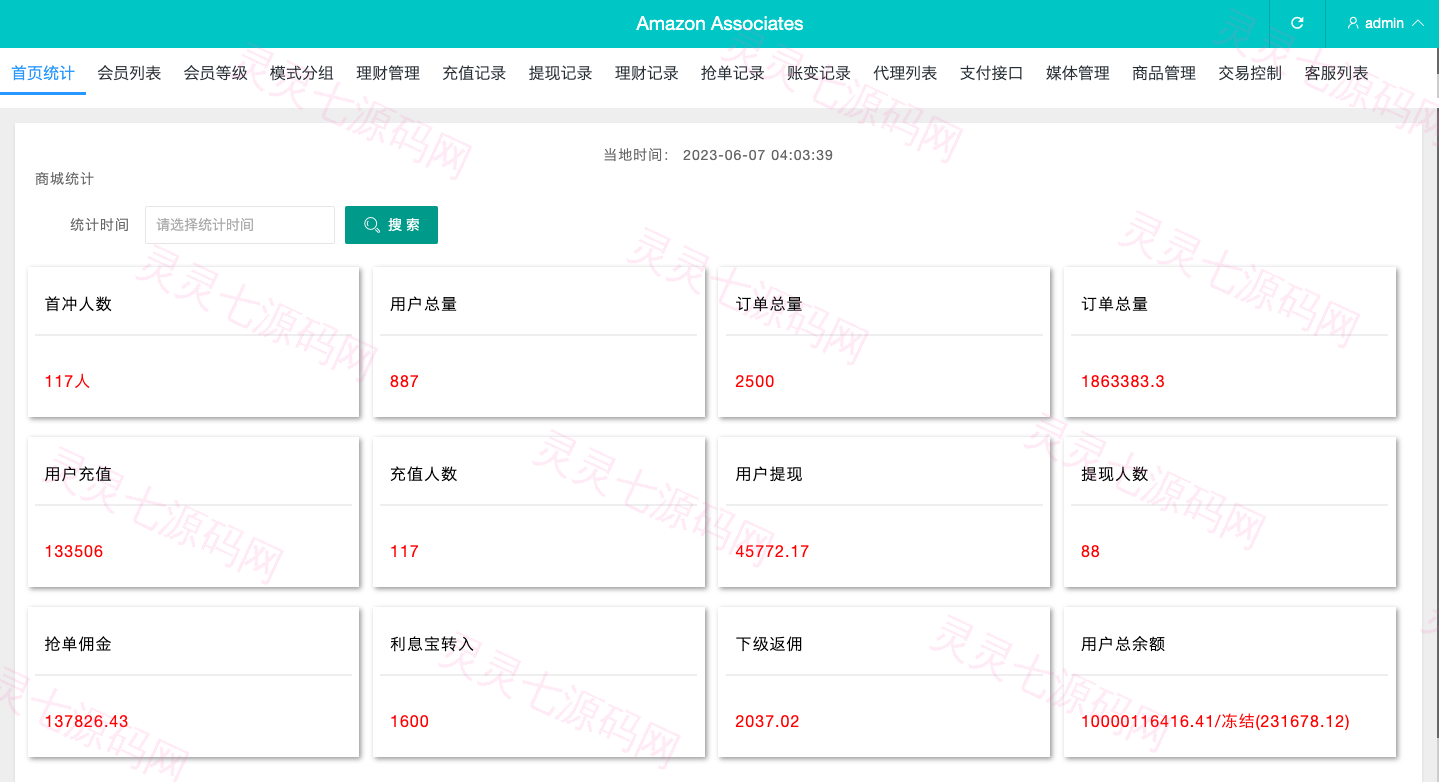Image resolution: width=1439 pixels, height=782 pixels.
Task: Open 理财管理 tab
Action: [x=388, y=73]
